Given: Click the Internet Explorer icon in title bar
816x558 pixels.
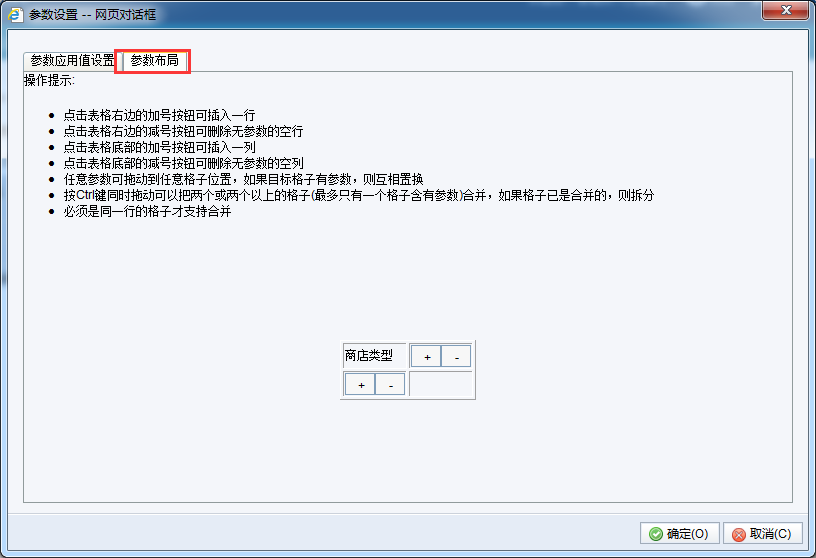Looking at the screenshot, I should tap(15, 15).
